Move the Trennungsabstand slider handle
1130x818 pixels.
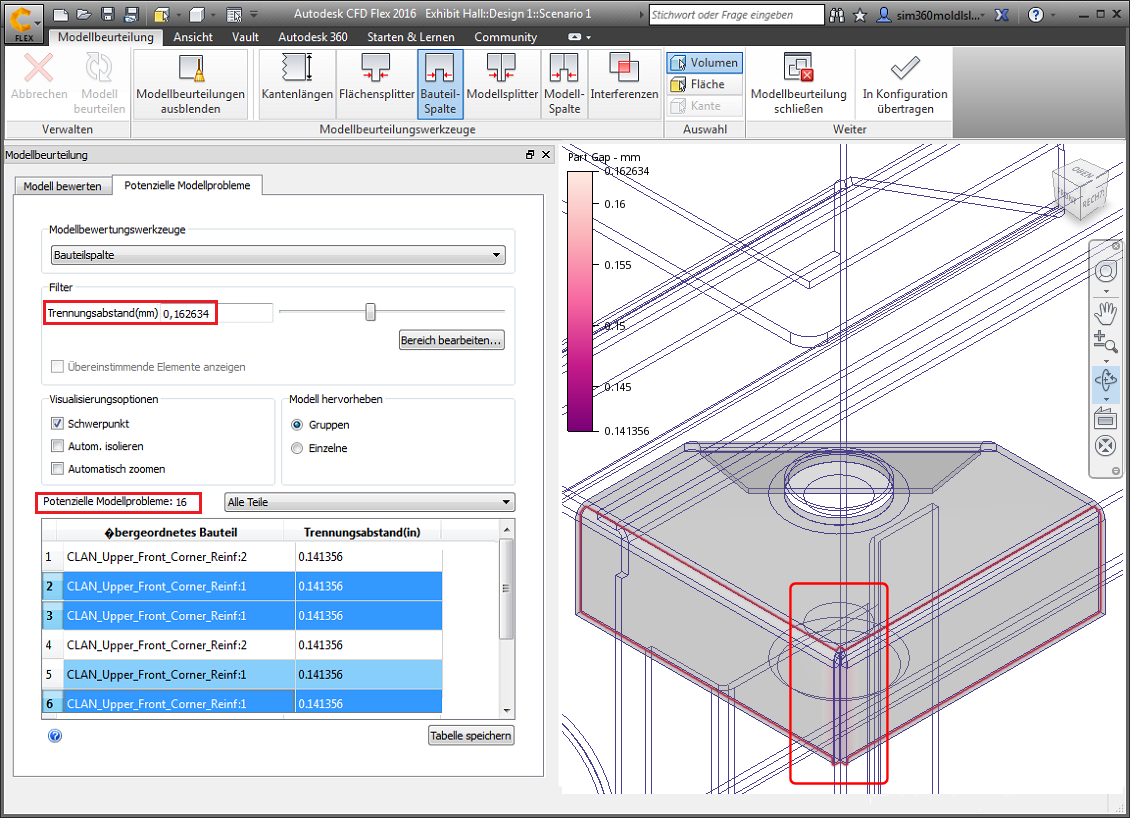tap(370, 311)
